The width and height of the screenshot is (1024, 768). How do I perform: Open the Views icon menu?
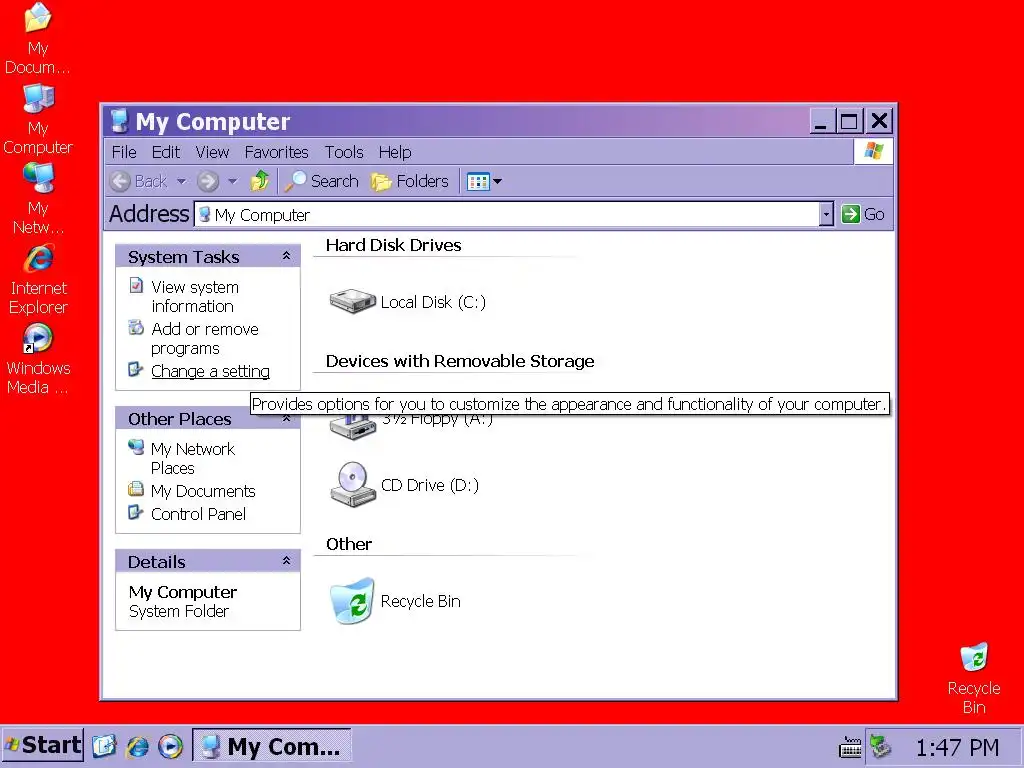tap(484, 182)
